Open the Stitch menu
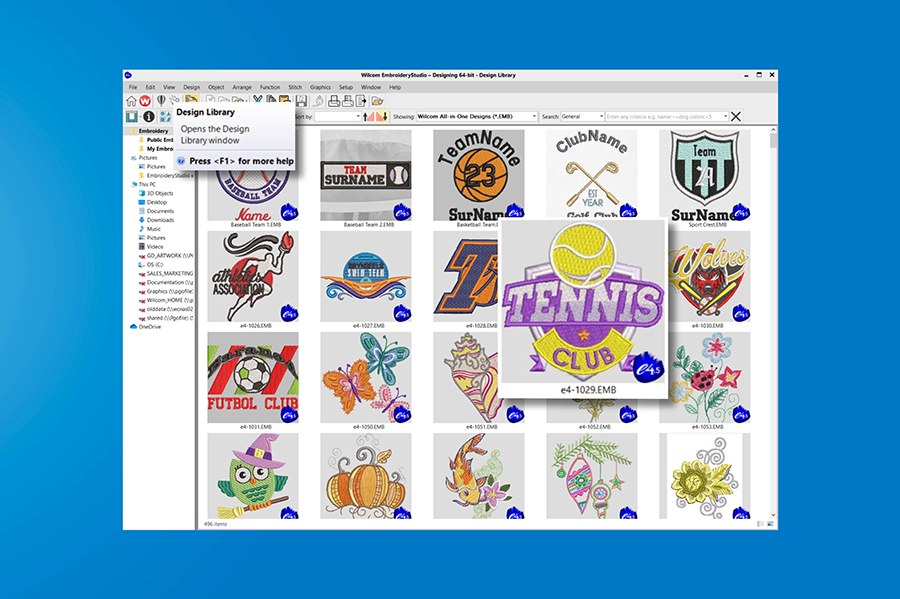This screenshot has width=900, height=599. point(293,87)
